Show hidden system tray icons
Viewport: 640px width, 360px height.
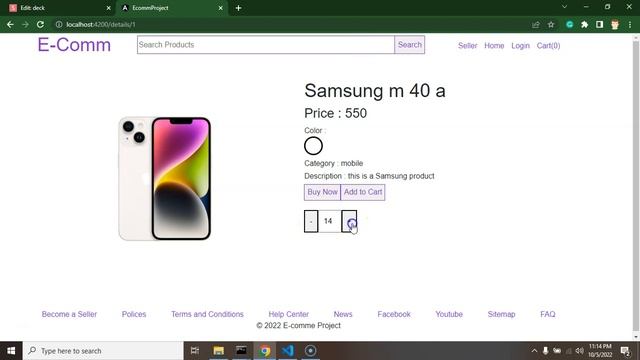pos(534,351)
